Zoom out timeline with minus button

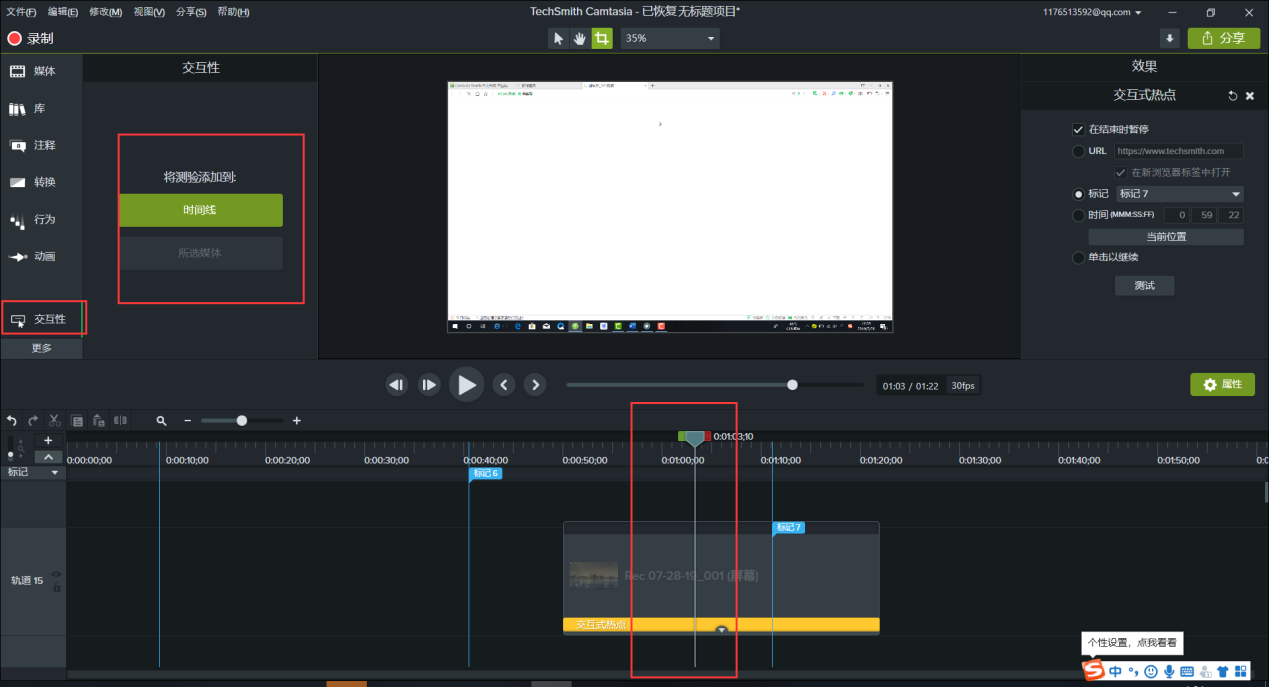point(187,421)
